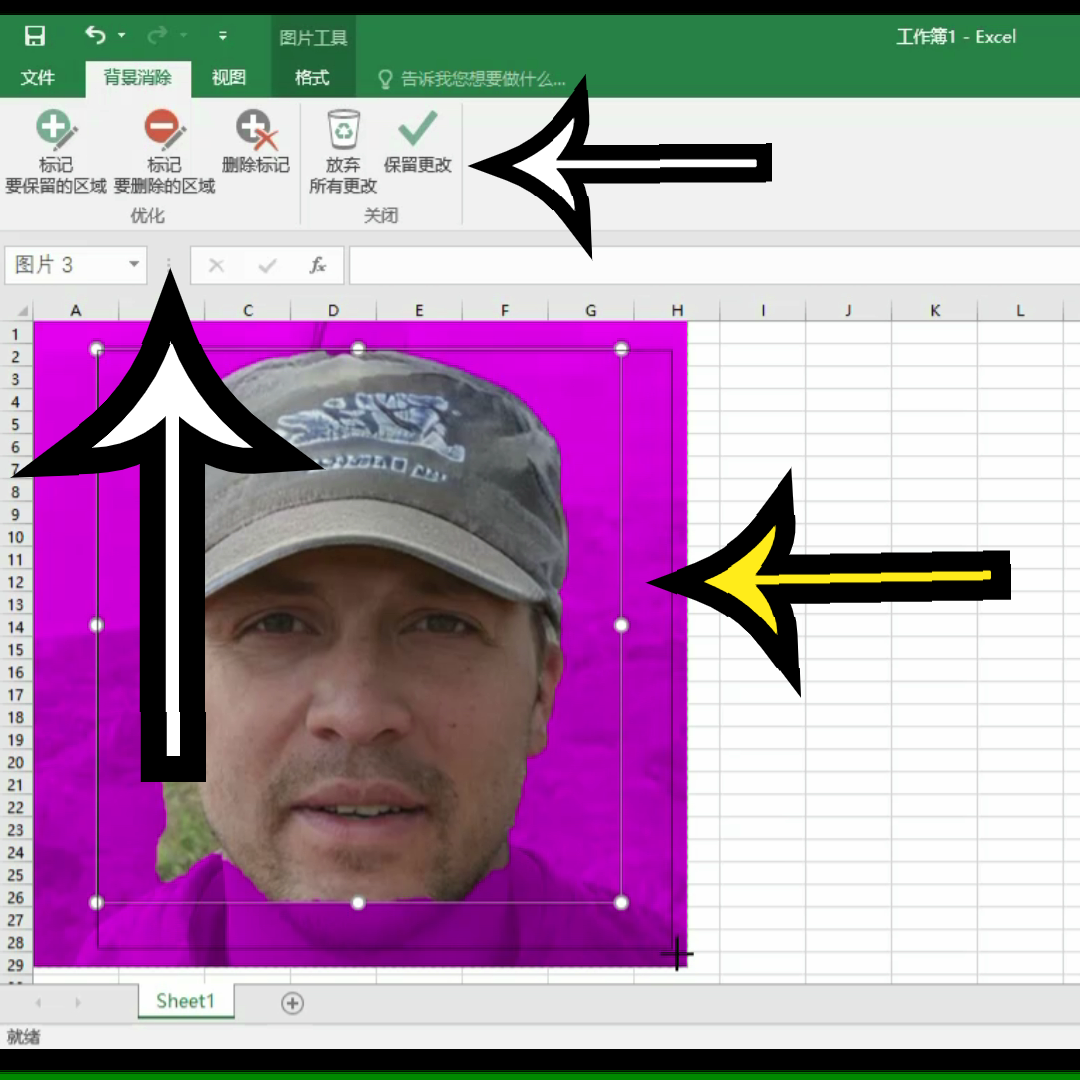Select row 1 header

[x=15, y=335]
